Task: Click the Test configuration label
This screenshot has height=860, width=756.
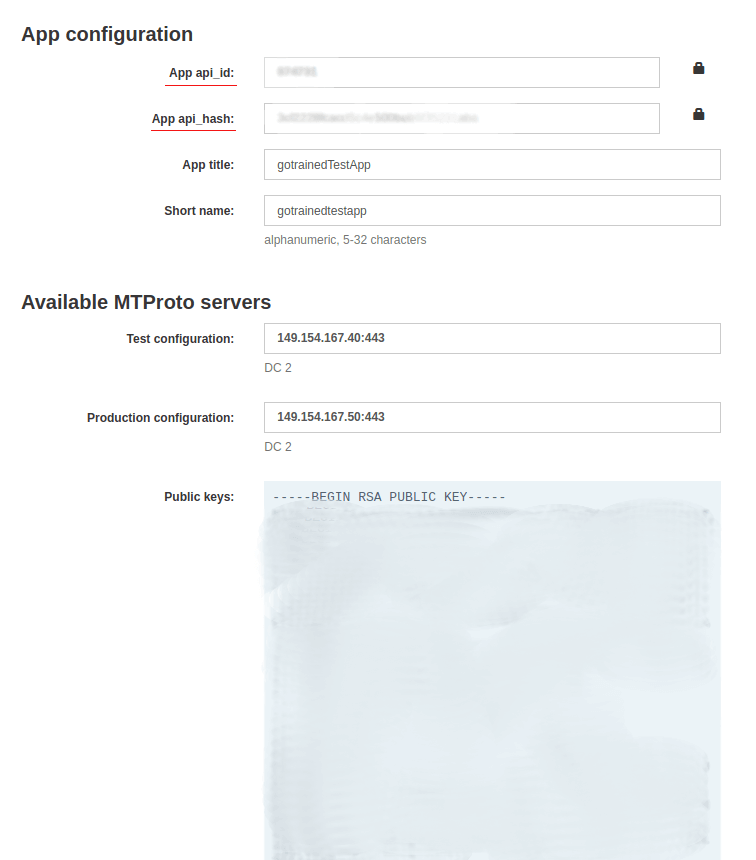Action: coord(180,339)
